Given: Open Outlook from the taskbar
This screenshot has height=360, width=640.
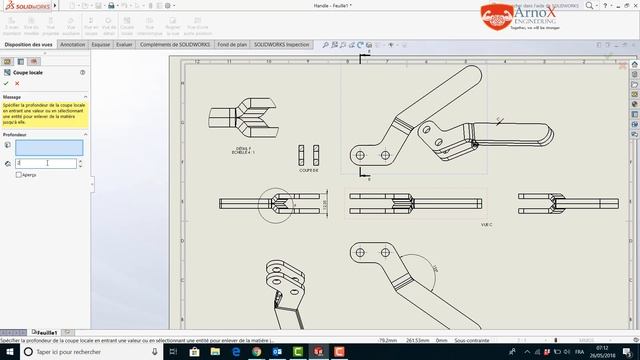Looking at the screenshot, I should [x=277, y=352].
